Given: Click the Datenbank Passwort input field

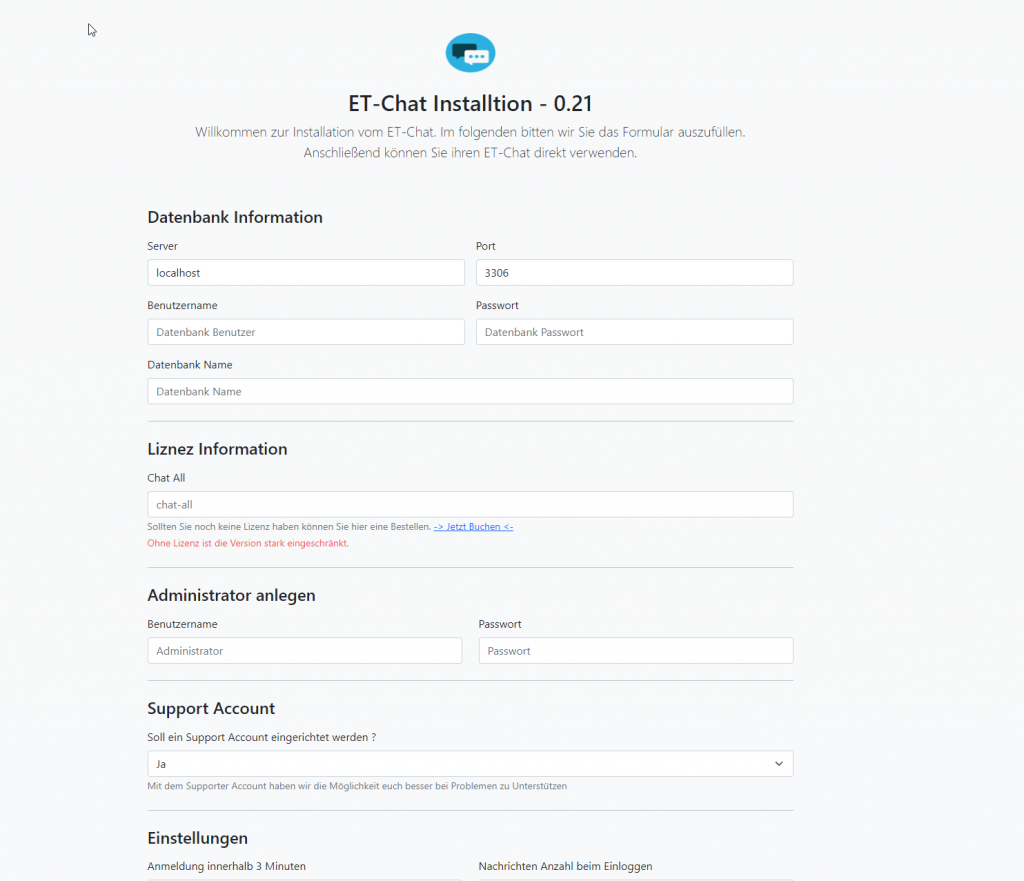Looking at the screenshot, I should (634, 332).
